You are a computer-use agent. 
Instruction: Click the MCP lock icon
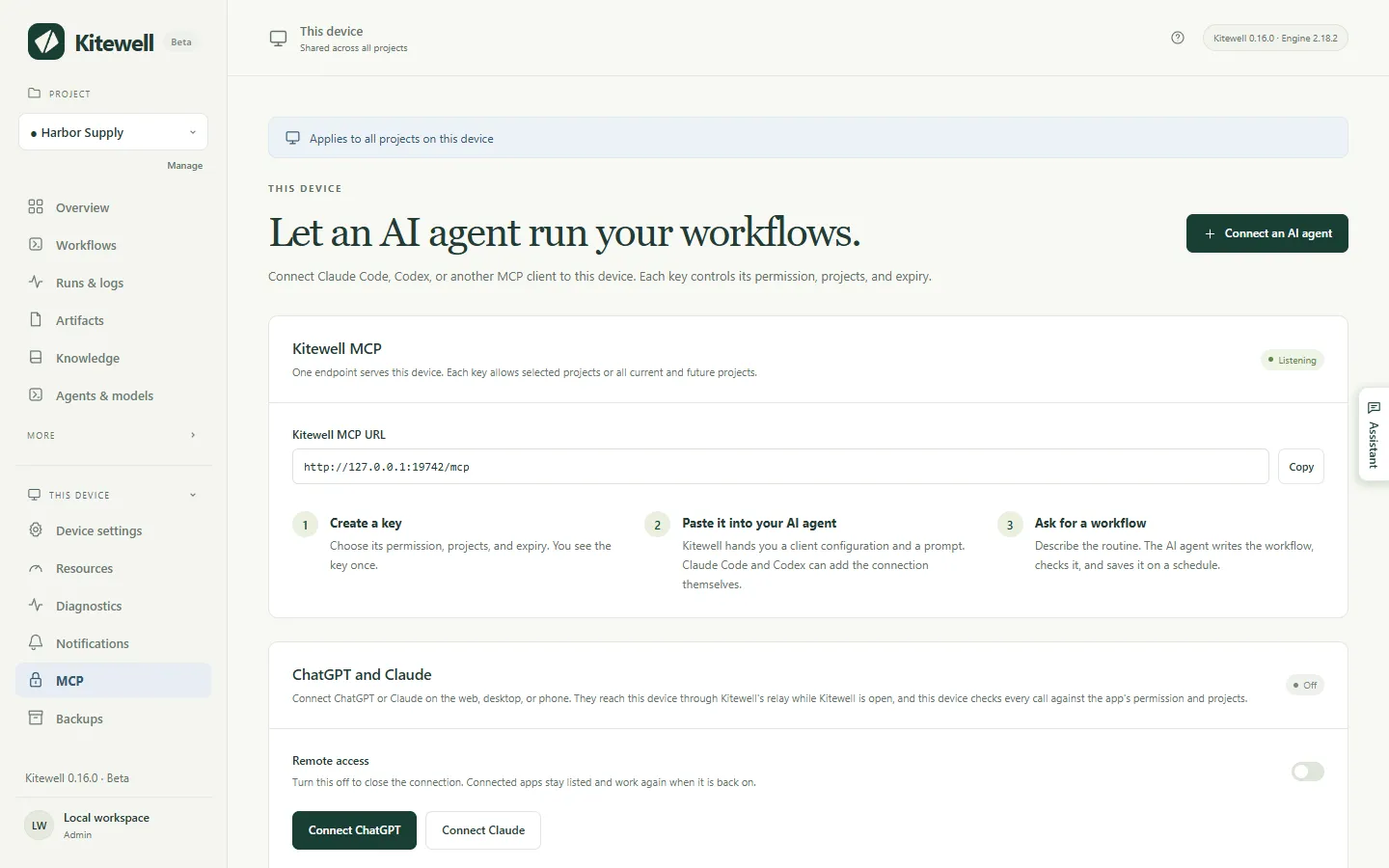coord(36,680)
